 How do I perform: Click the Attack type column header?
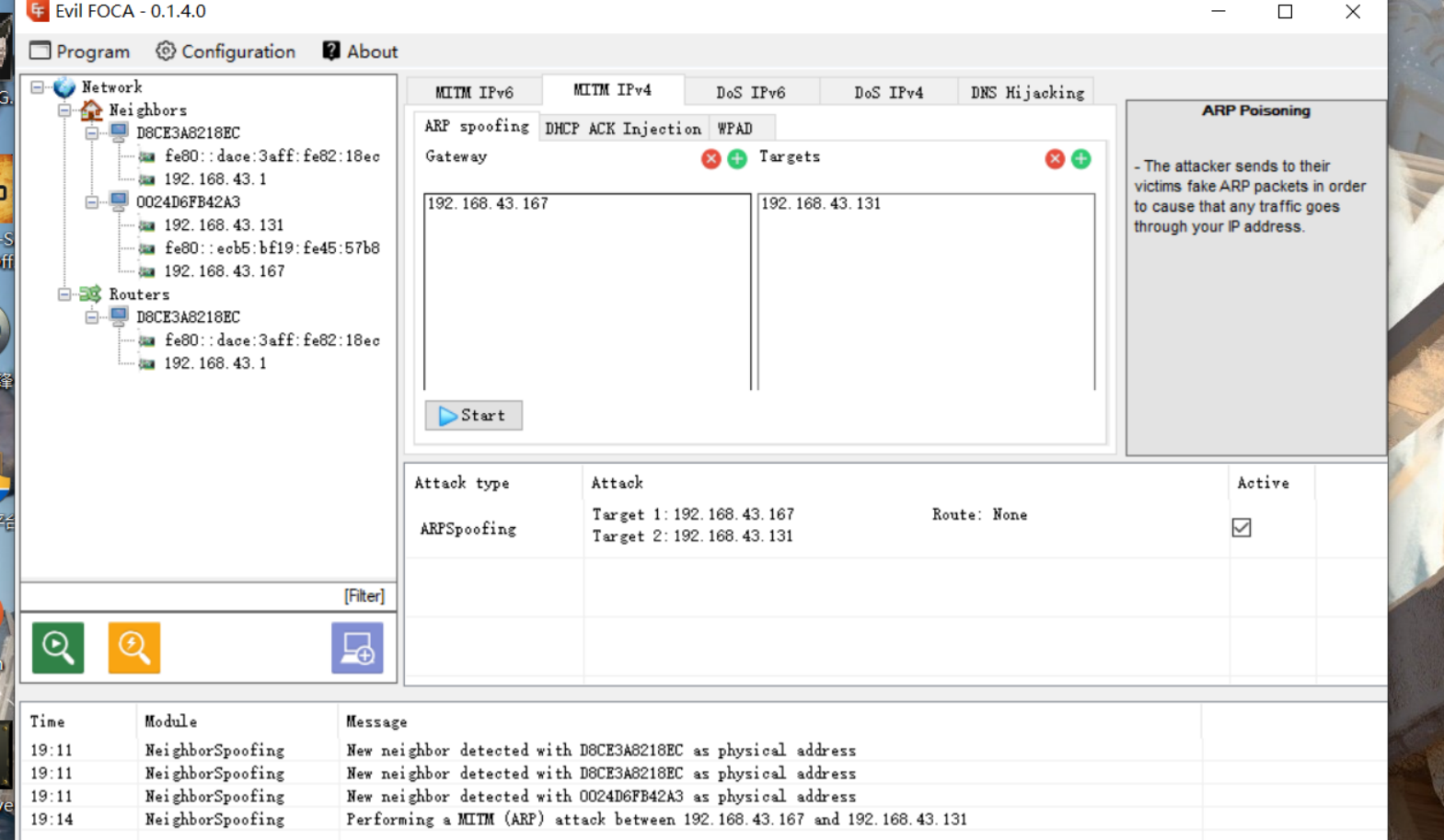tap(493, 483)
